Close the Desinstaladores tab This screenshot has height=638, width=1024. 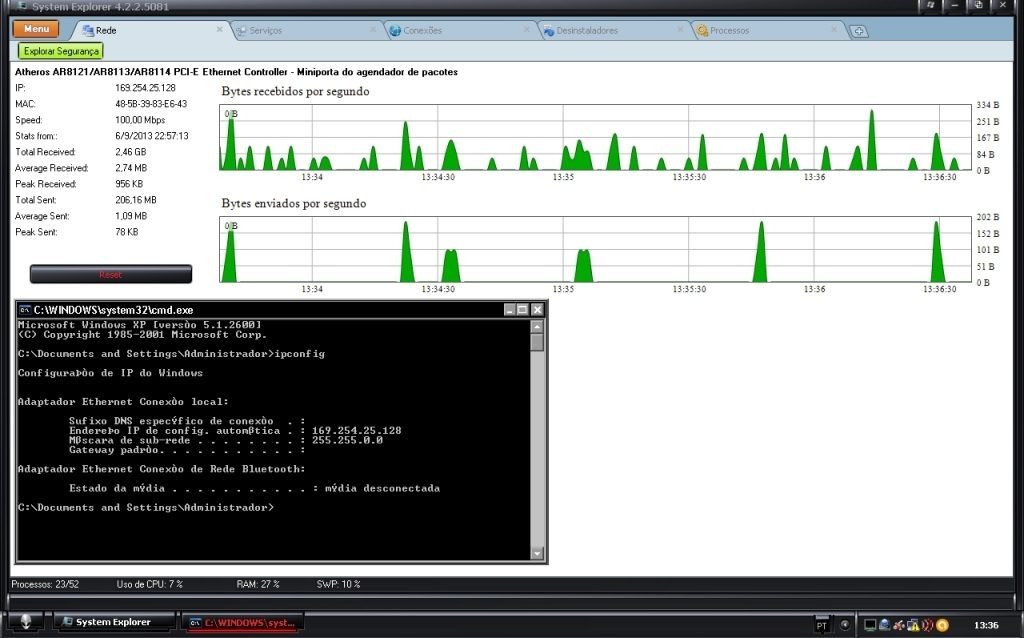coord(680,29)
